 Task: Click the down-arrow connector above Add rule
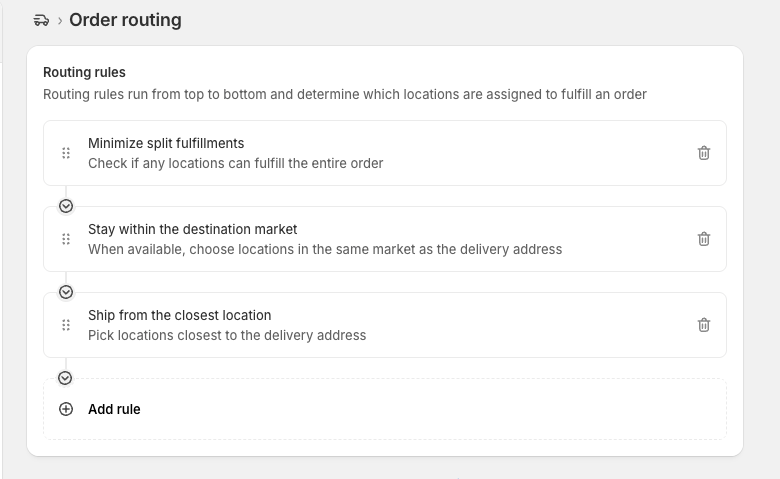65,378
